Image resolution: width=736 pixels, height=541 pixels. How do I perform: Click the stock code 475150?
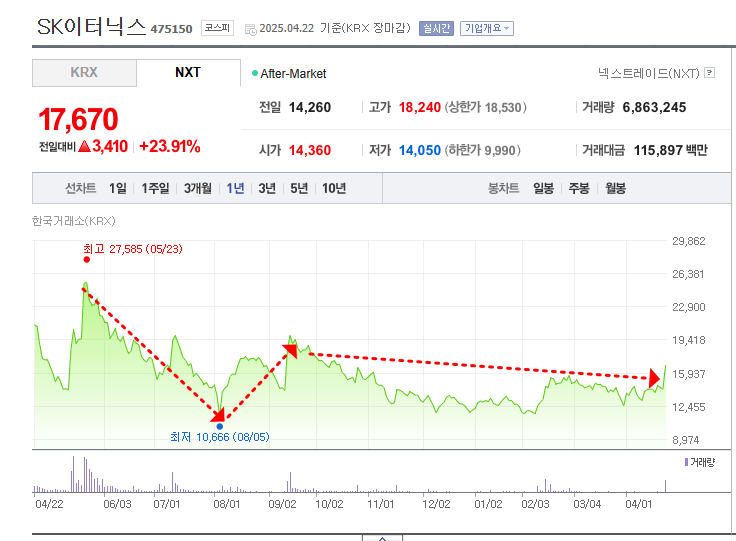171,29
